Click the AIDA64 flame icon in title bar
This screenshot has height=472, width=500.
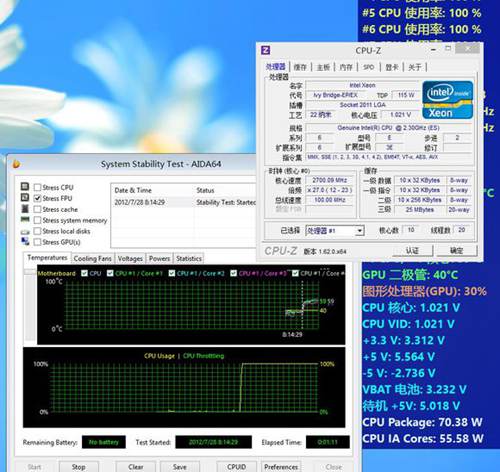pos(16,164)
